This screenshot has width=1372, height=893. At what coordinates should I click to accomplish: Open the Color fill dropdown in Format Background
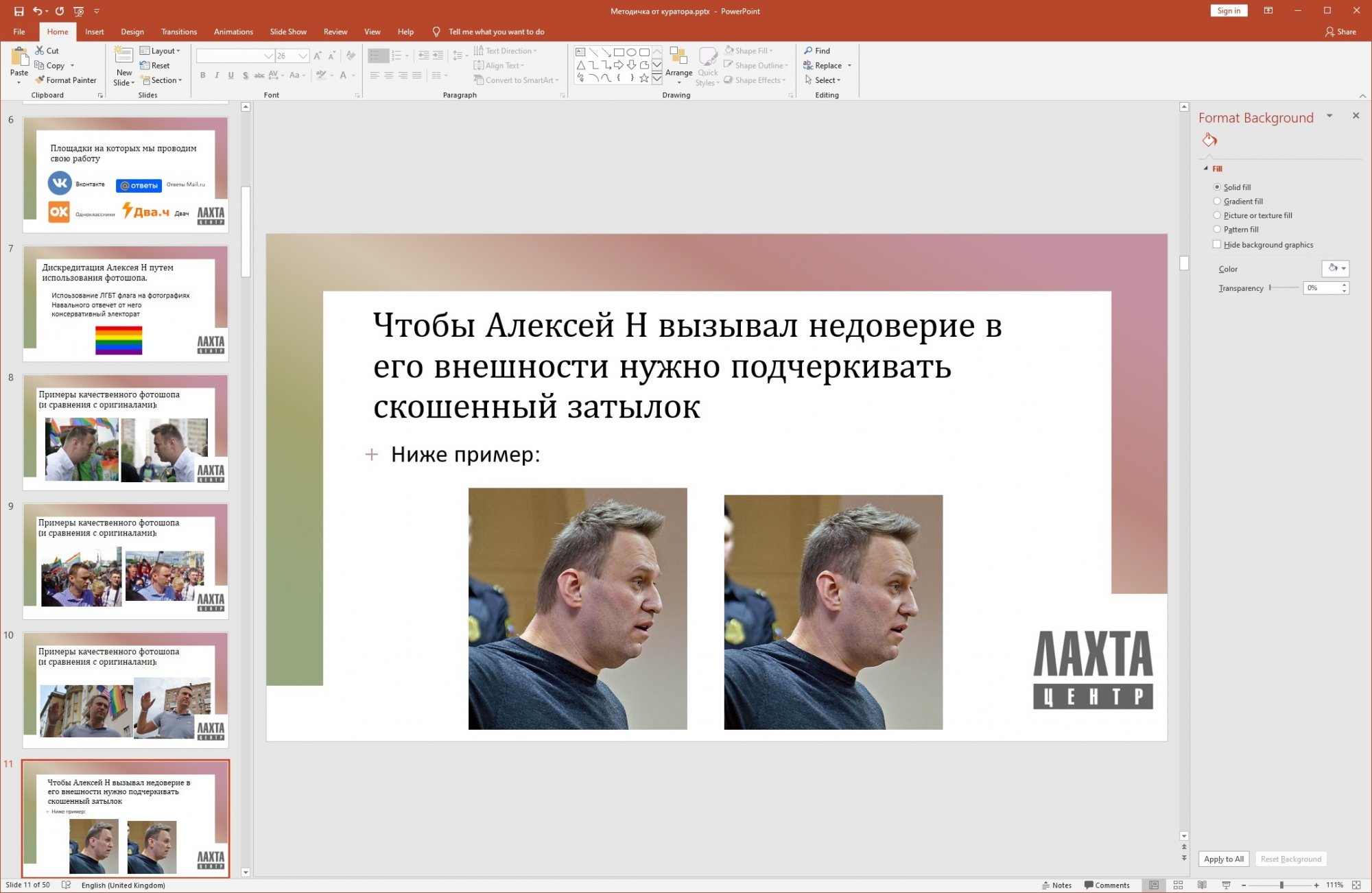point(1336,269)
